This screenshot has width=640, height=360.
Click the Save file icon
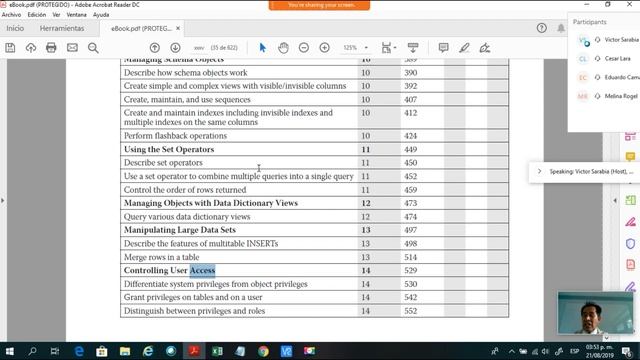pos(10,48)
